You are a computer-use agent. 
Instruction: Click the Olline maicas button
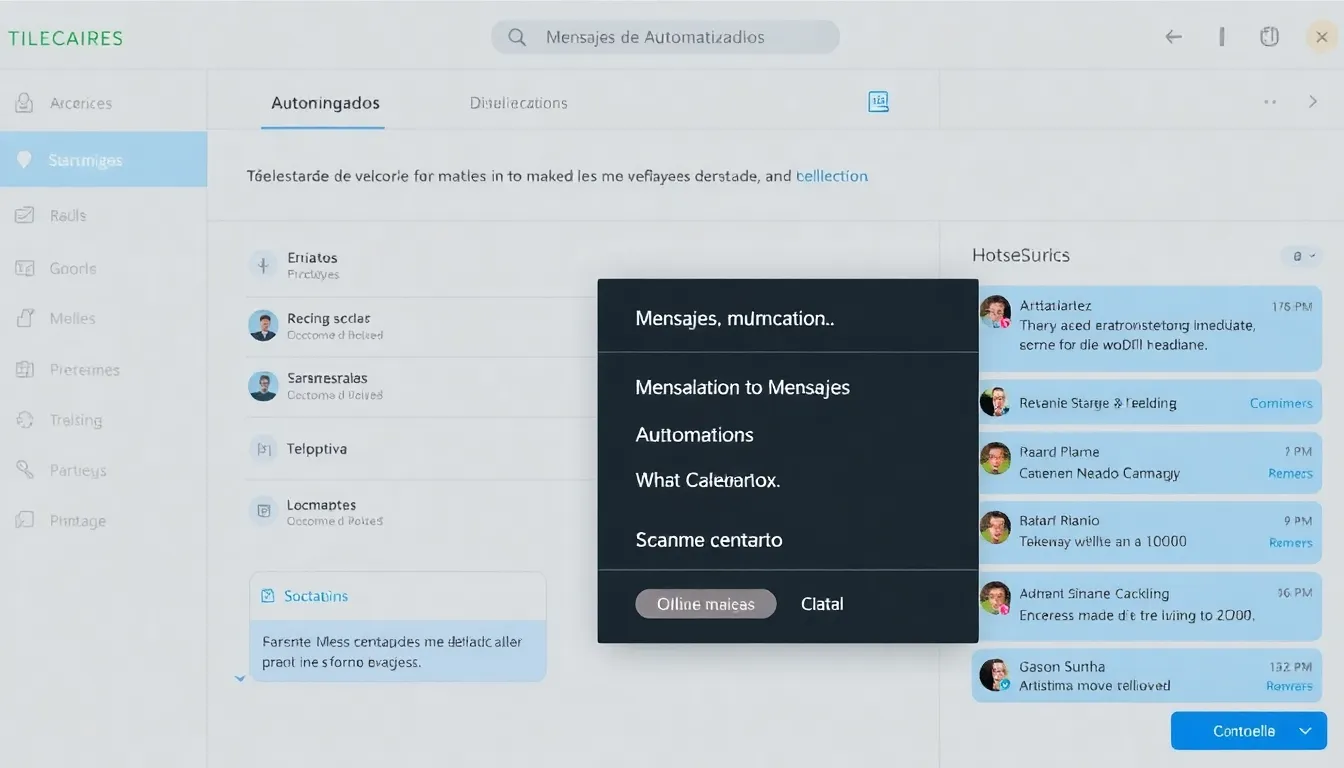(706, 604)
